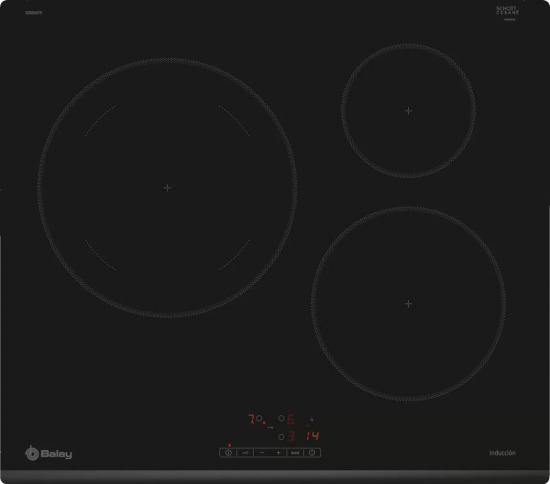Viewport: 550px width, 484px height.
Task: Increase power level with plus key
Action: pyautogui.click(x=279, y=453)
